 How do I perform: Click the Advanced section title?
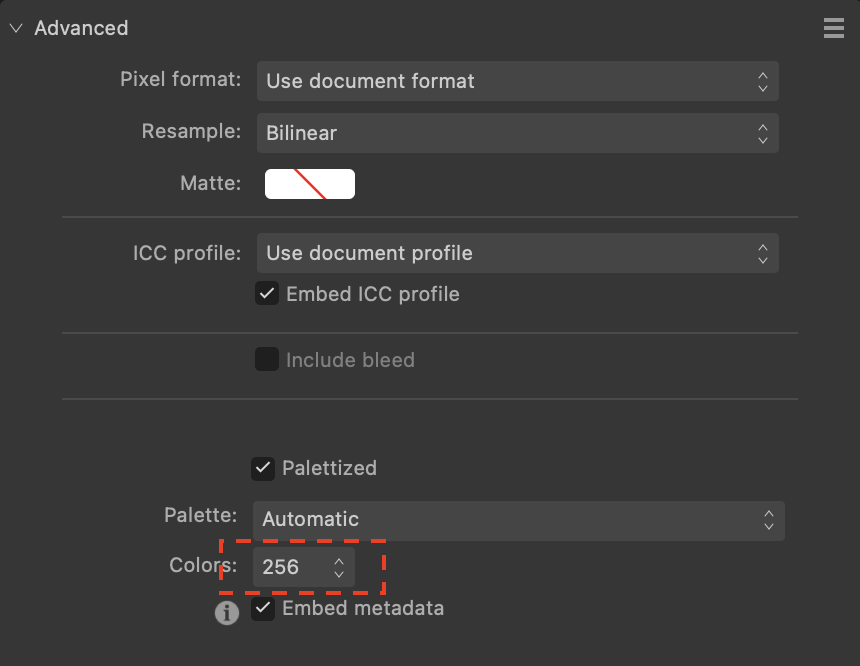click(x=81, y=28)
